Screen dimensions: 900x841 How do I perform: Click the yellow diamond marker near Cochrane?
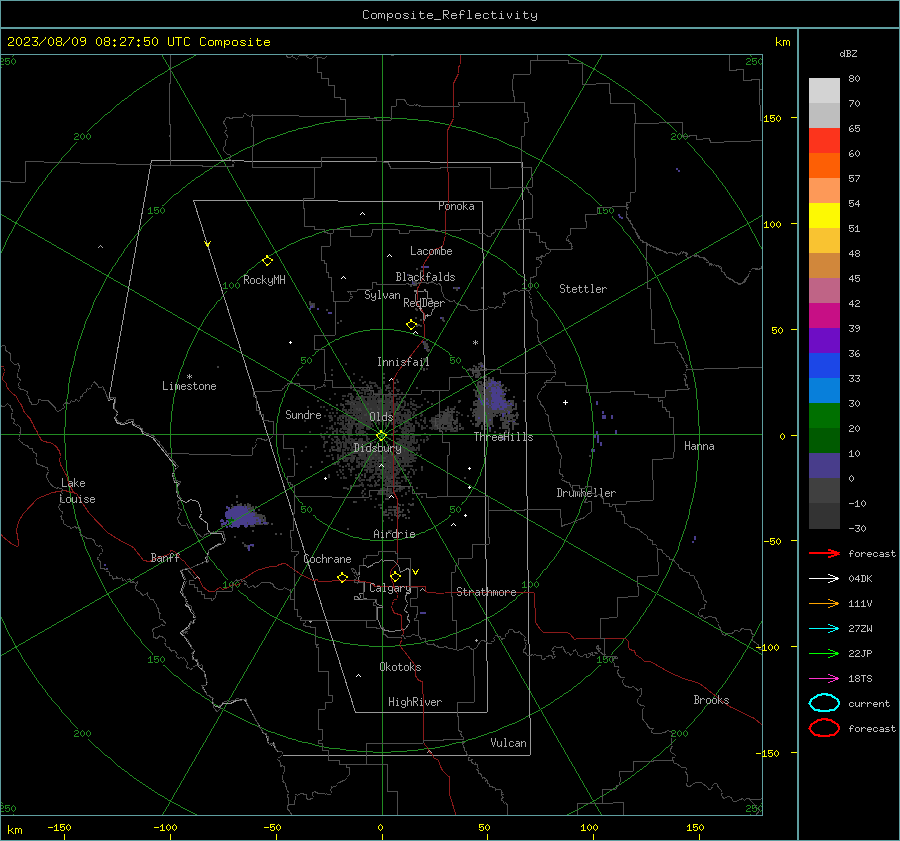342,577
